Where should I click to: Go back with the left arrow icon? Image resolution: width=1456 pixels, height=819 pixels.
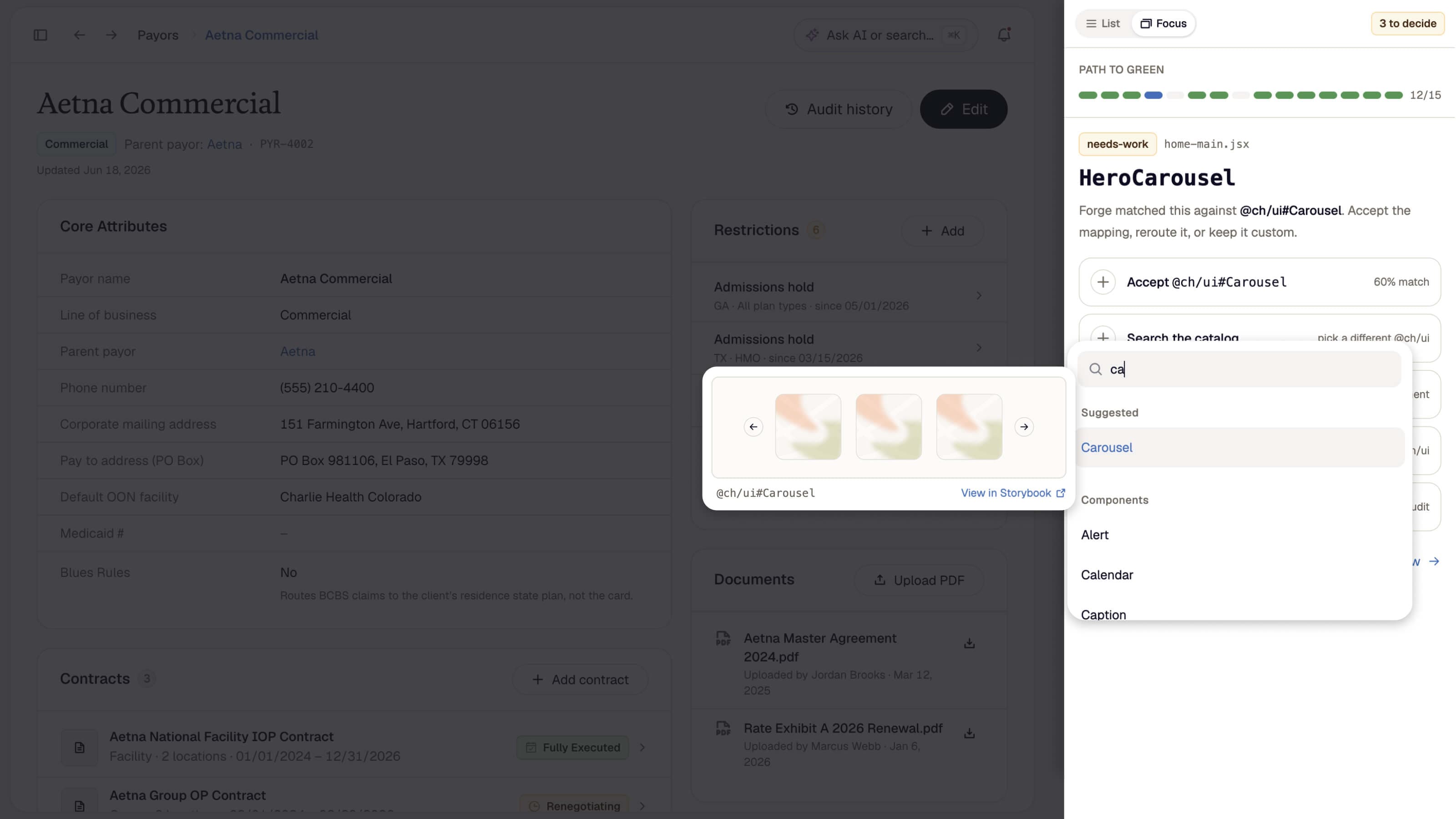click(x=79, y=35)
